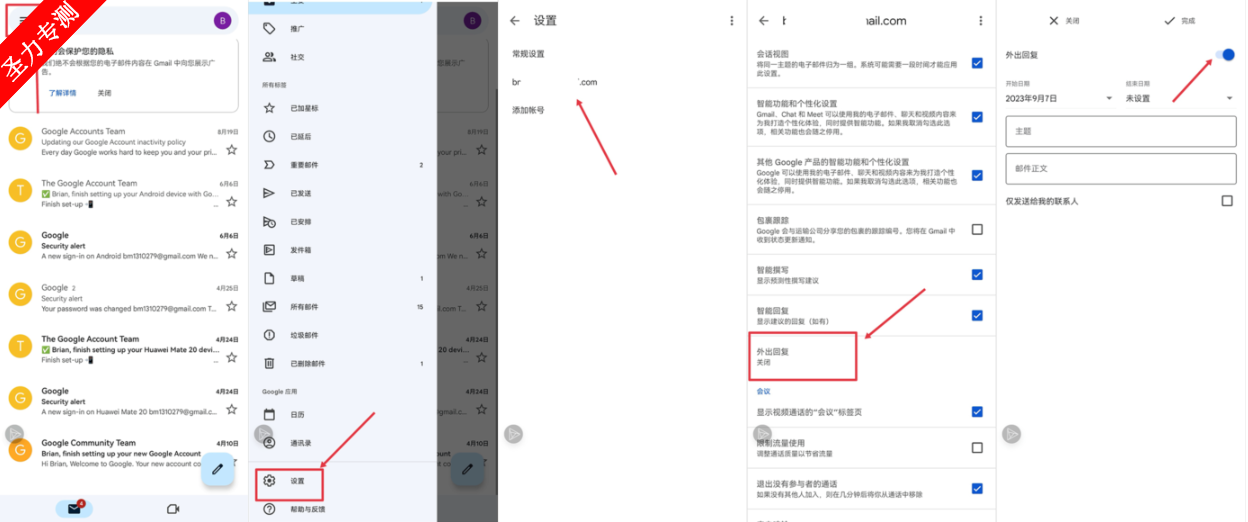Screen dimensions: 1248x522
Task: Open the B profile avatar in inbox
Action: [222, 21]
